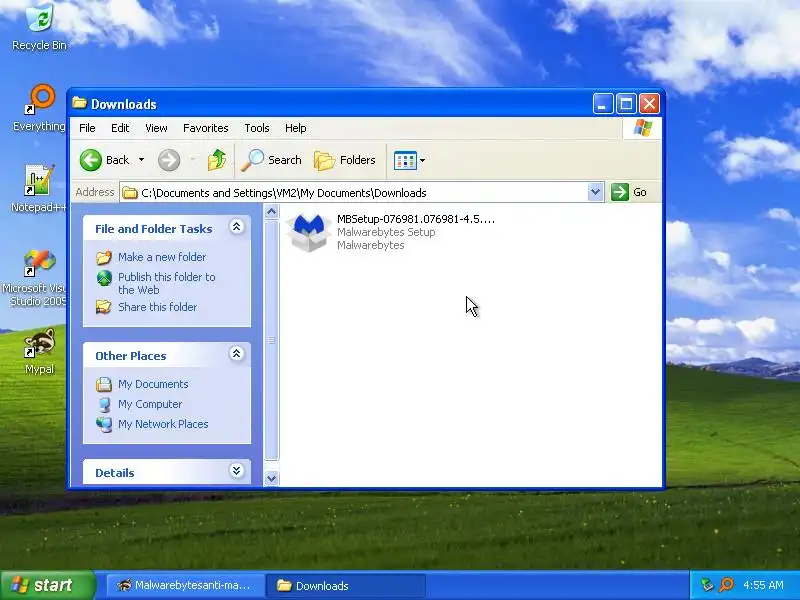Click the Make a new folder icon
The image size is (800, 600).
104,257
